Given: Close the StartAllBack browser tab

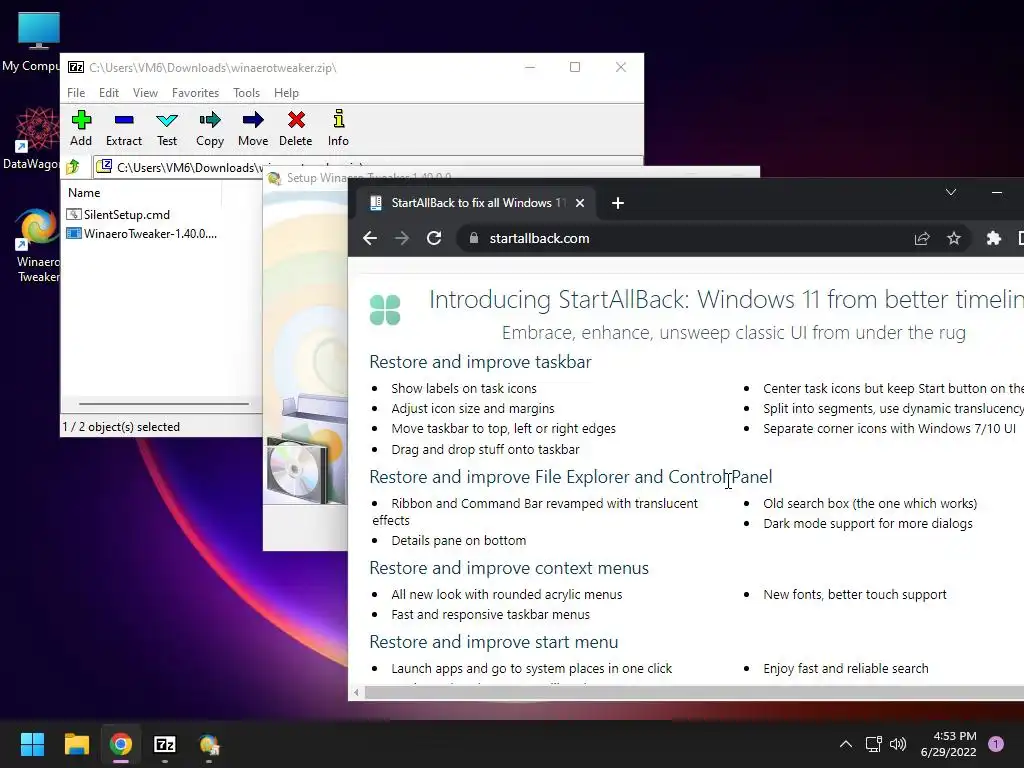Looking at the screenshot, I should [580, 203].
